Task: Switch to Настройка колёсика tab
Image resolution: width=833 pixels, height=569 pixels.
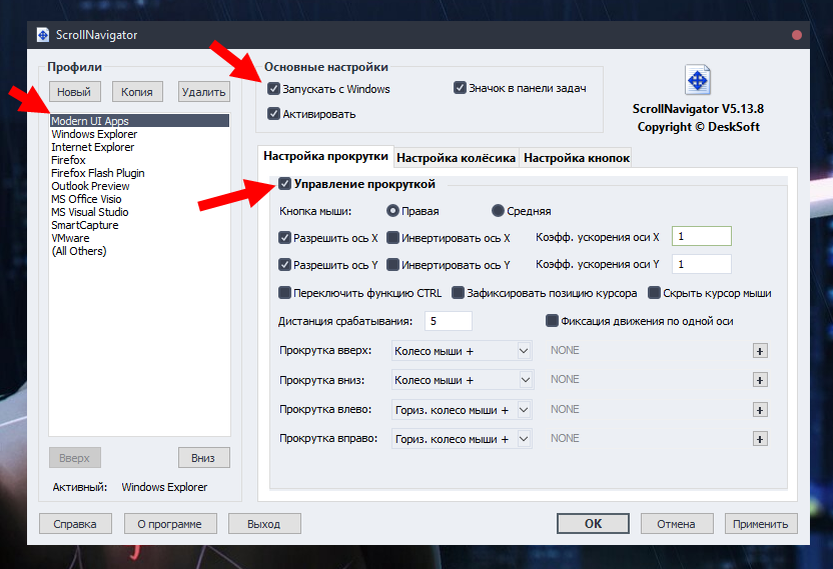Action: point(456,158)
